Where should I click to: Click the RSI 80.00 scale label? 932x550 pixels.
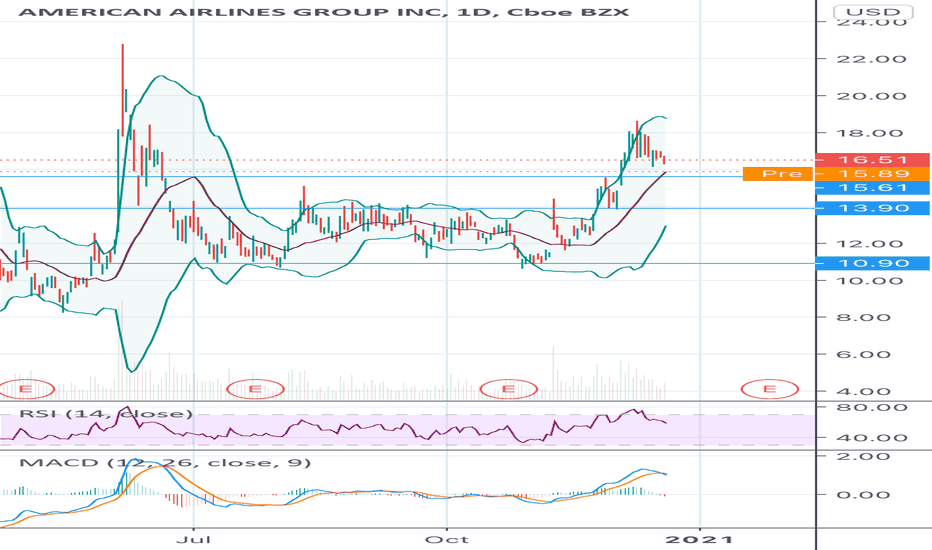[871, 408]
